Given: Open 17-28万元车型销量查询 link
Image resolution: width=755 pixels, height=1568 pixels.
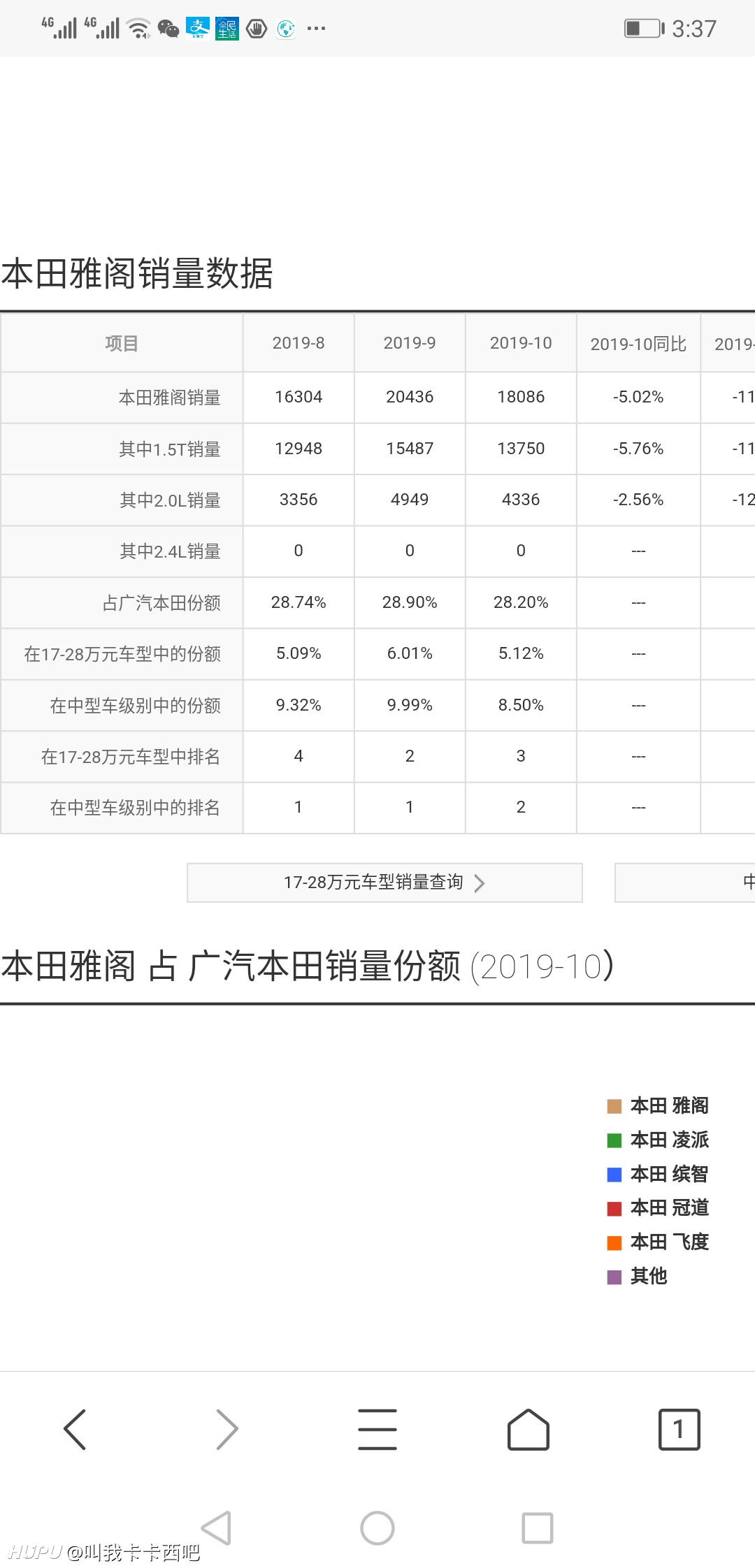Looking at the screenshot, I should (373, 883).
